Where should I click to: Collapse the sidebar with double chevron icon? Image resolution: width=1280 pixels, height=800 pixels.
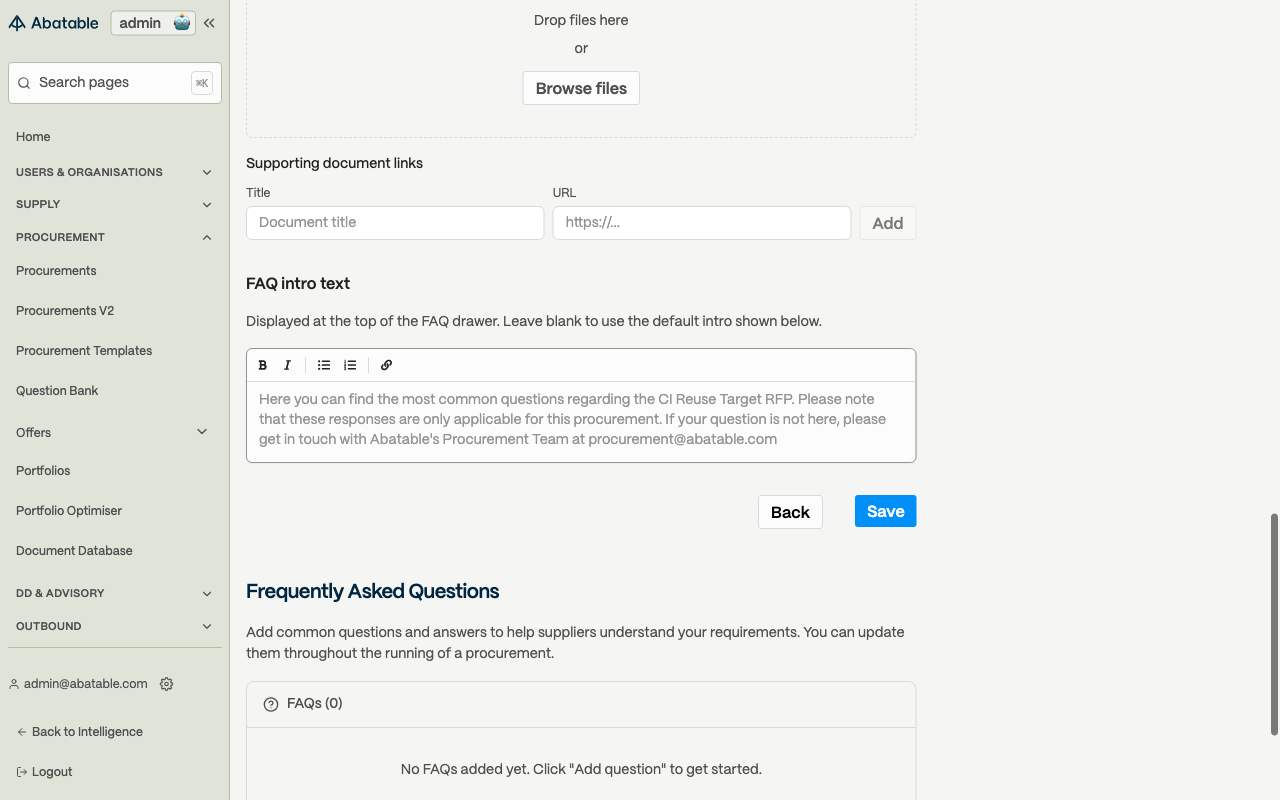(209, 23)
